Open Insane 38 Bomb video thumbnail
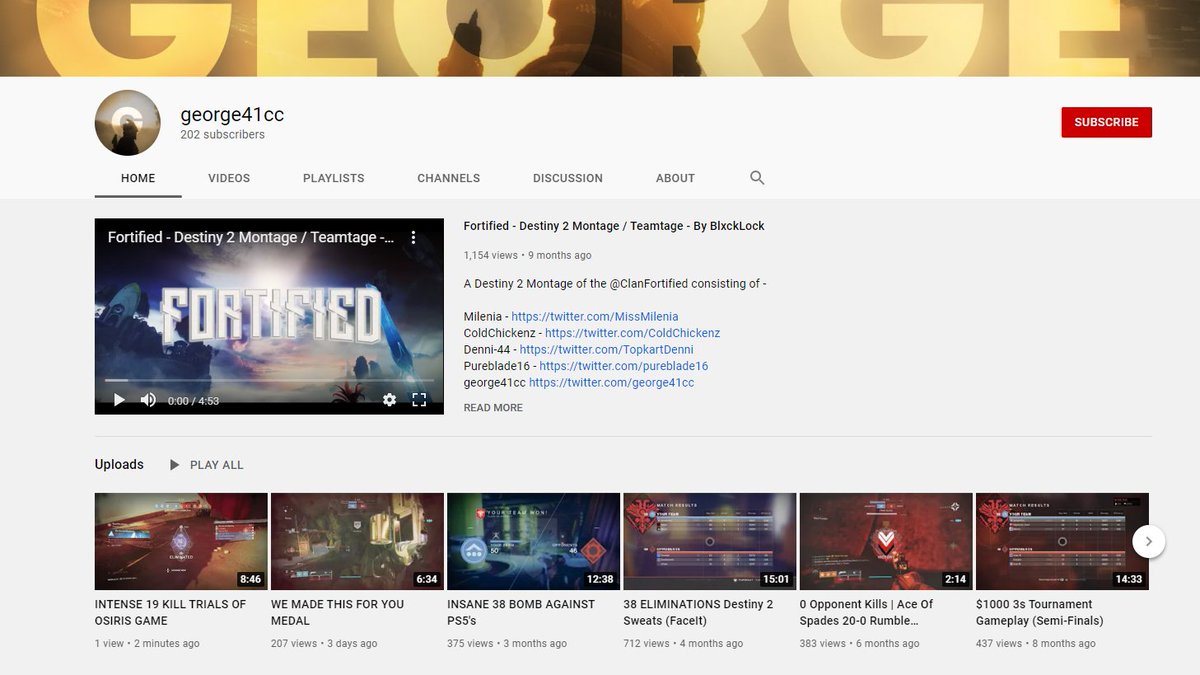The width and height of the screenshot is (1200, 675). [533, 541]
